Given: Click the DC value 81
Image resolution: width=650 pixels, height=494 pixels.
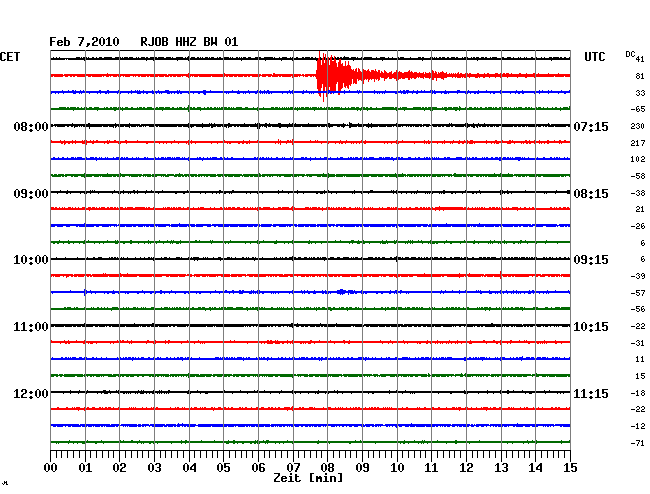Looking at the screenshot, I should pos(640,76).
